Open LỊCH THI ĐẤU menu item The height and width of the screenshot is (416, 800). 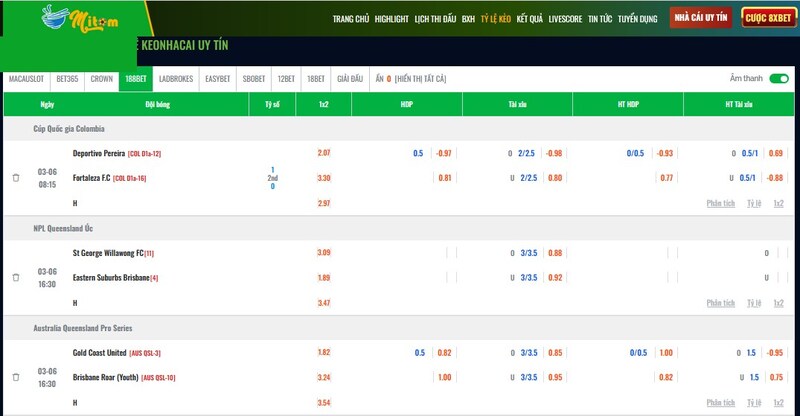pos(435,19)
